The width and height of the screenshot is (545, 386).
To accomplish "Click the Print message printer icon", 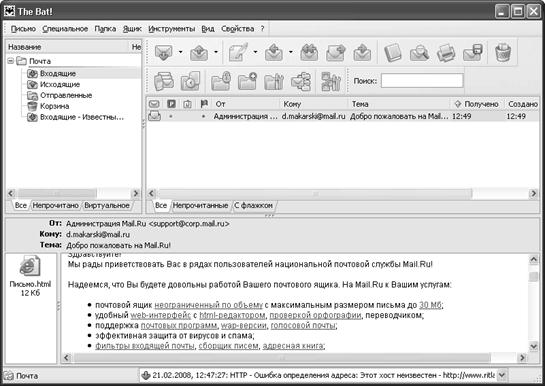I will click(x=446, y=53).
